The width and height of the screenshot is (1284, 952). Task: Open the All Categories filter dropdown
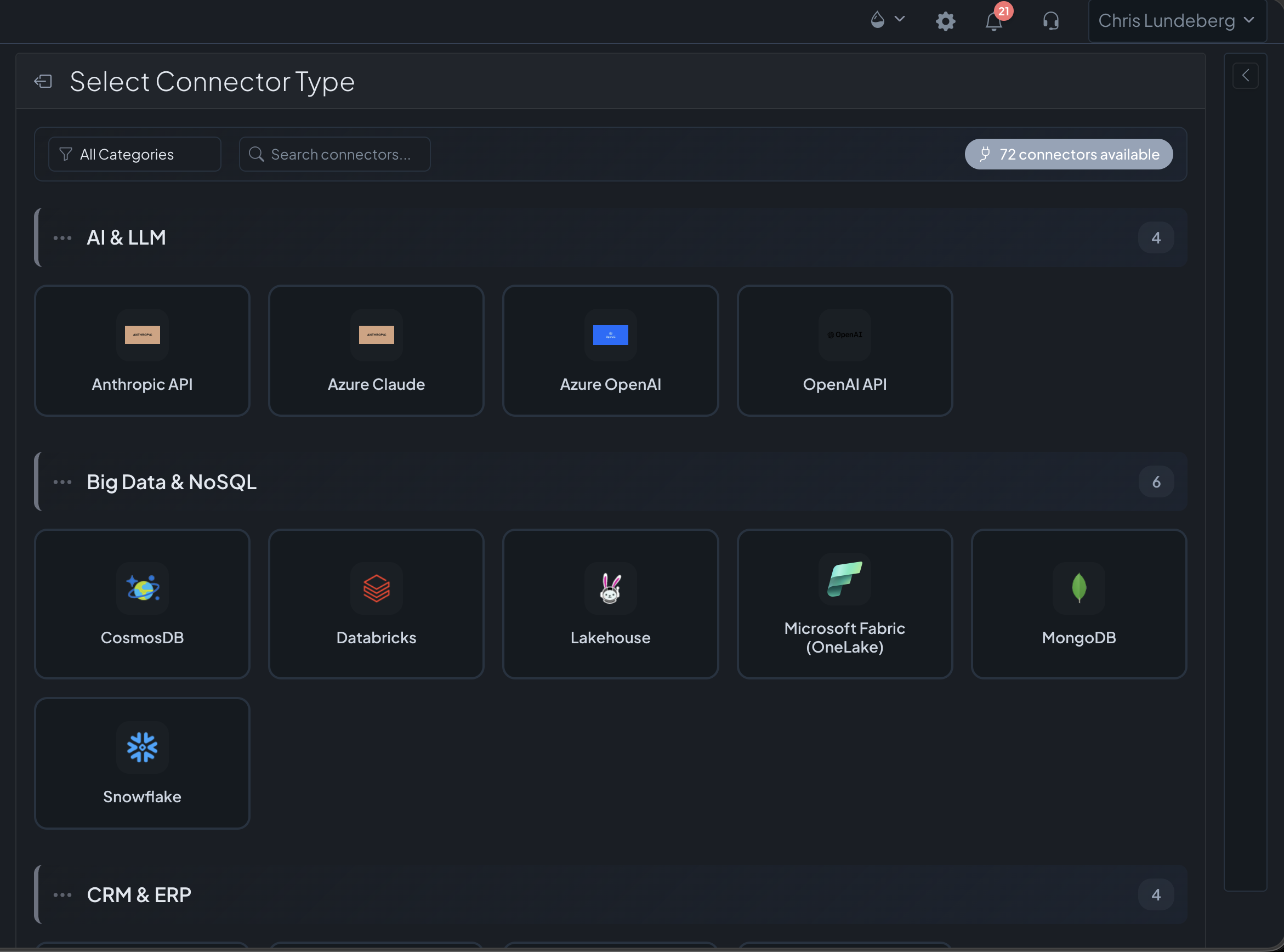[135, 154]
